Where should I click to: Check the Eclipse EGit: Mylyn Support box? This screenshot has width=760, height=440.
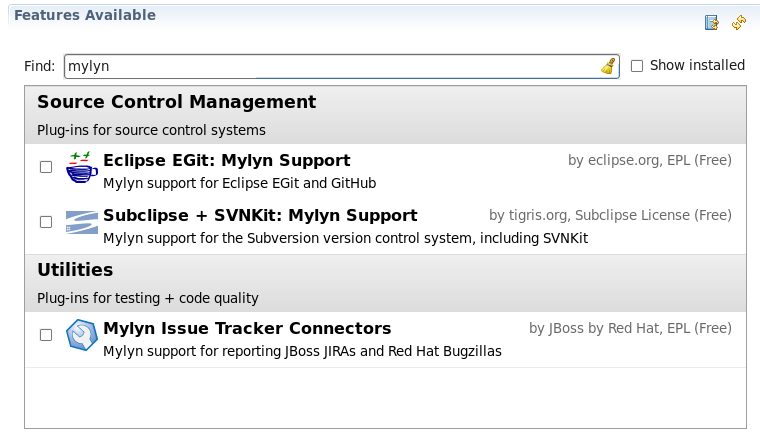pos(46,167)
